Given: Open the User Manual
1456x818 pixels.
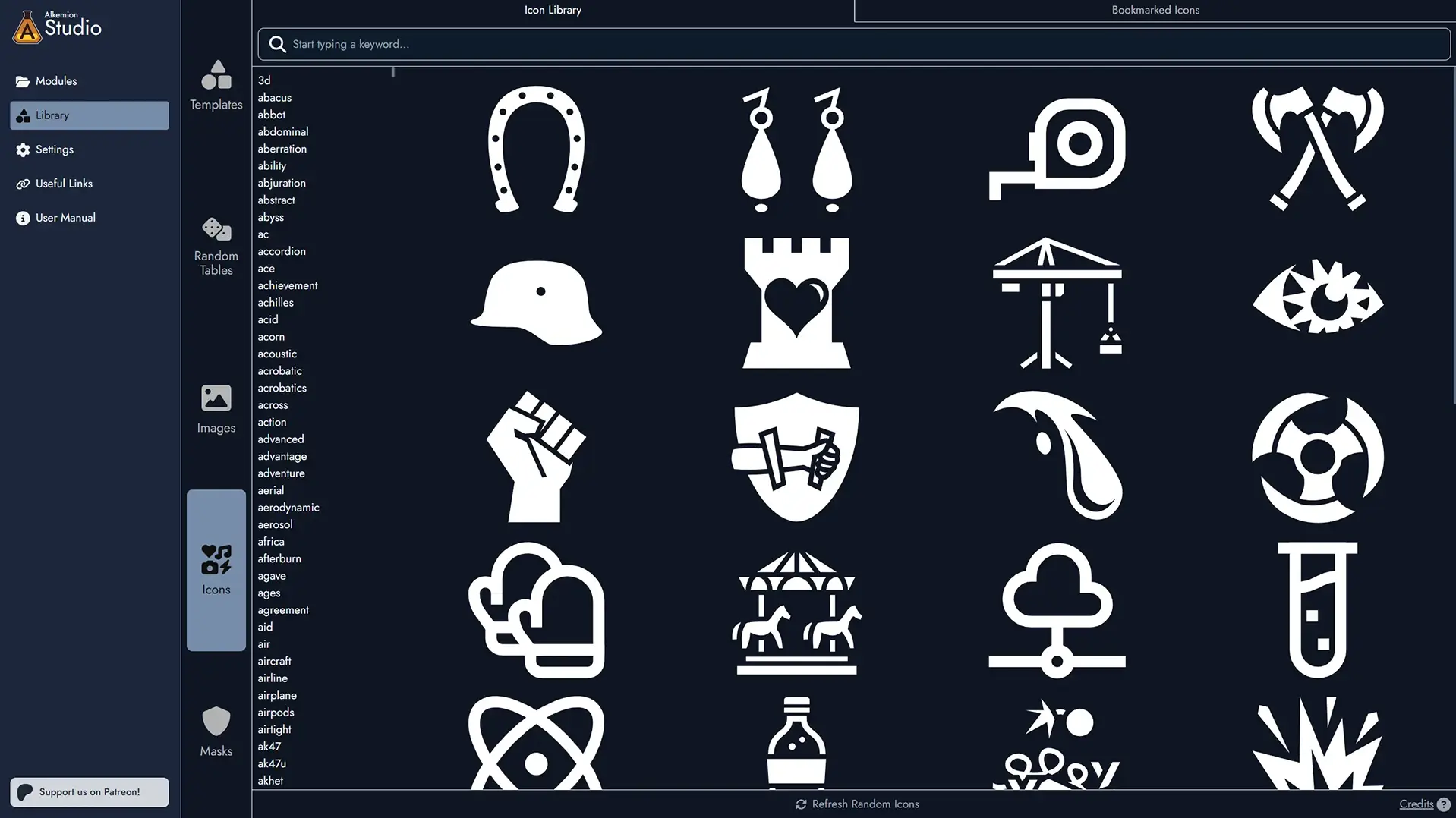Looking at the screenshot, I should (x=65, y=218).
